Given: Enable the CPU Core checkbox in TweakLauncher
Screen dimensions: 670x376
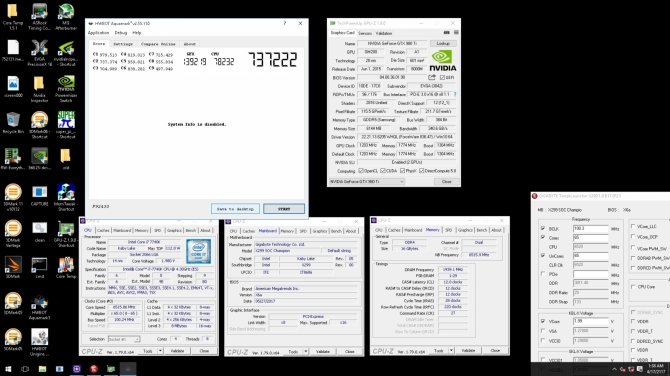Looking at the screenshot, I should 633,287.
